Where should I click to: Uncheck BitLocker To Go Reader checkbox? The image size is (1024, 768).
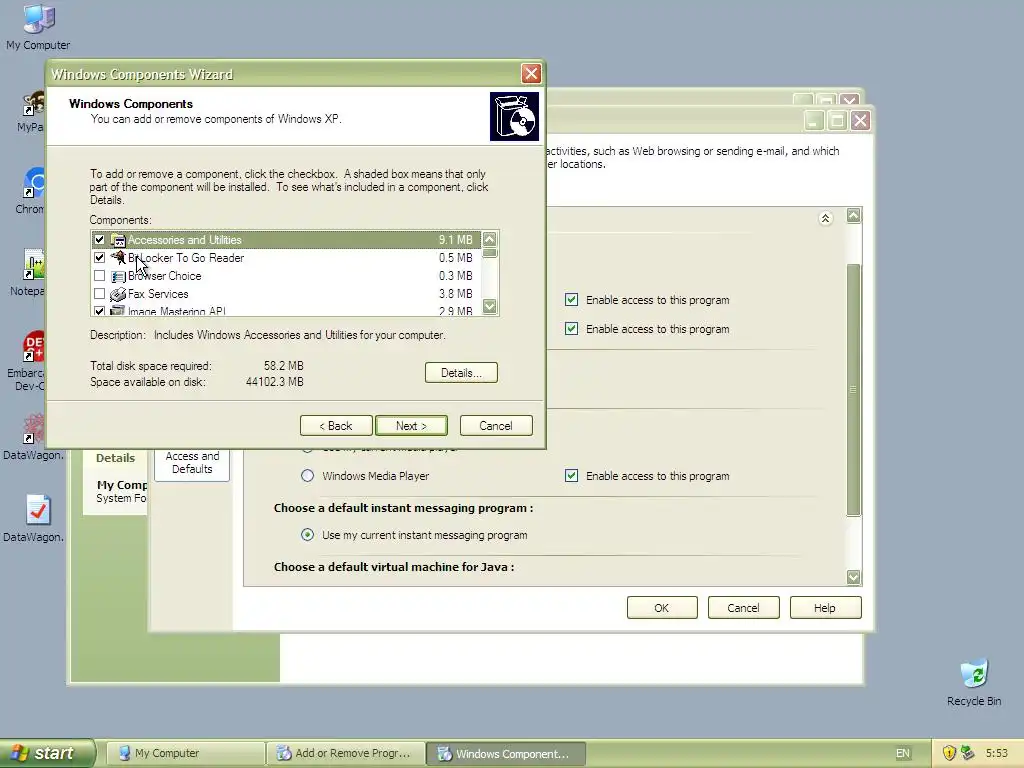99,258
